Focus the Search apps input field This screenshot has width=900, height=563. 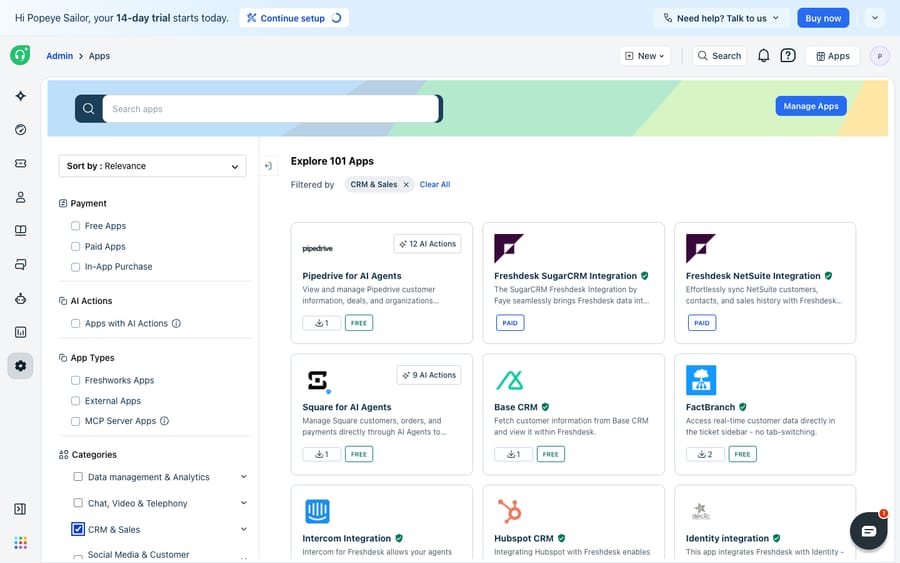click(x=271, y=108)
